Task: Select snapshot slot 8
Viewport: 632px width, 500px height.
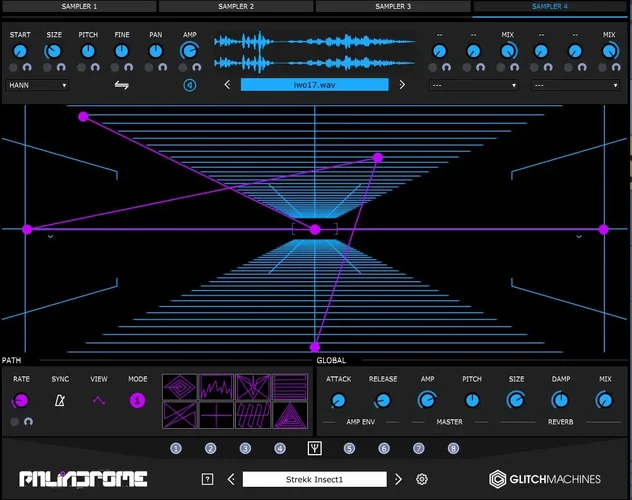Action: click(453, 448)
